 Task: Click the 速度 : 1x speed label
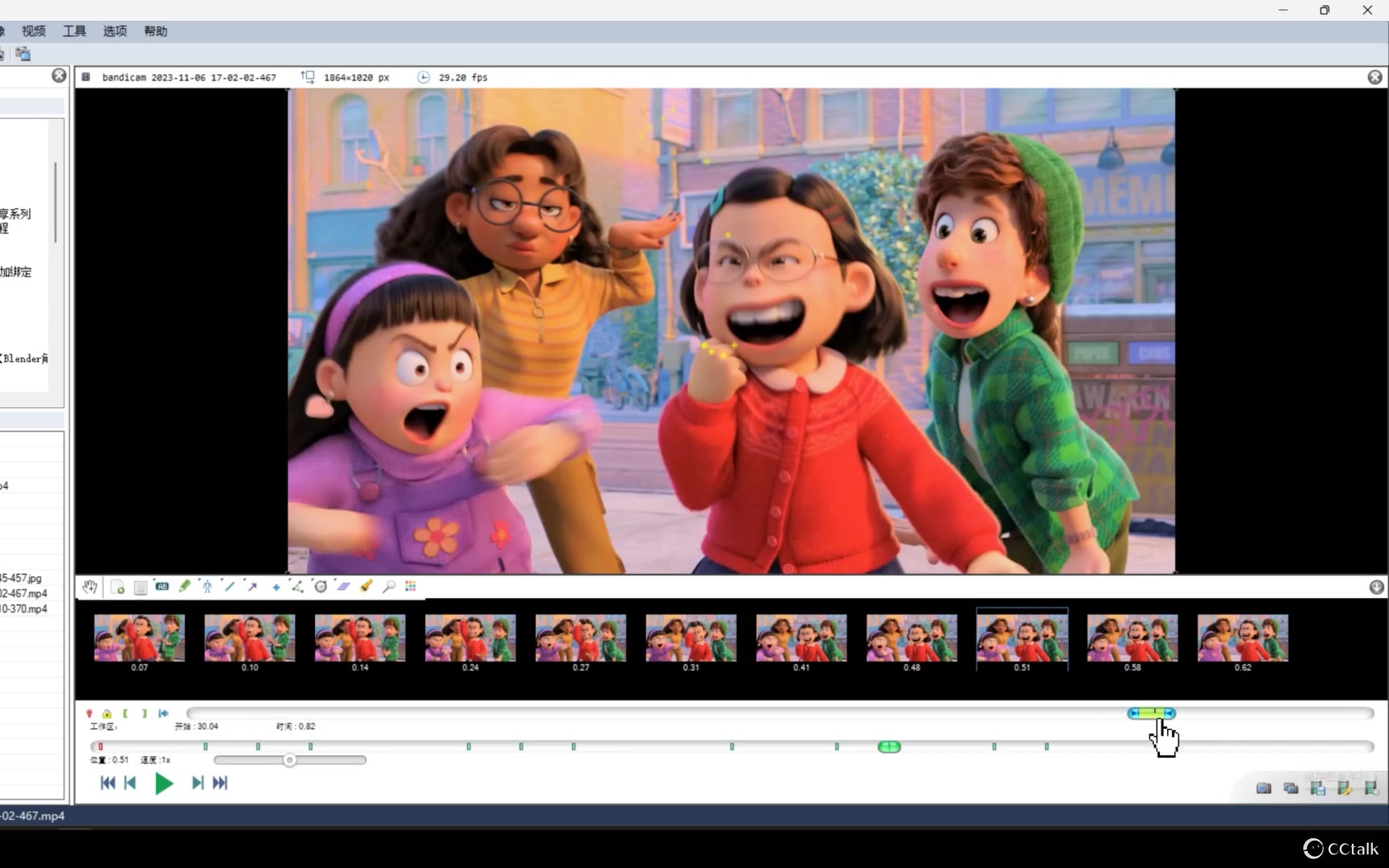[155, 760]
